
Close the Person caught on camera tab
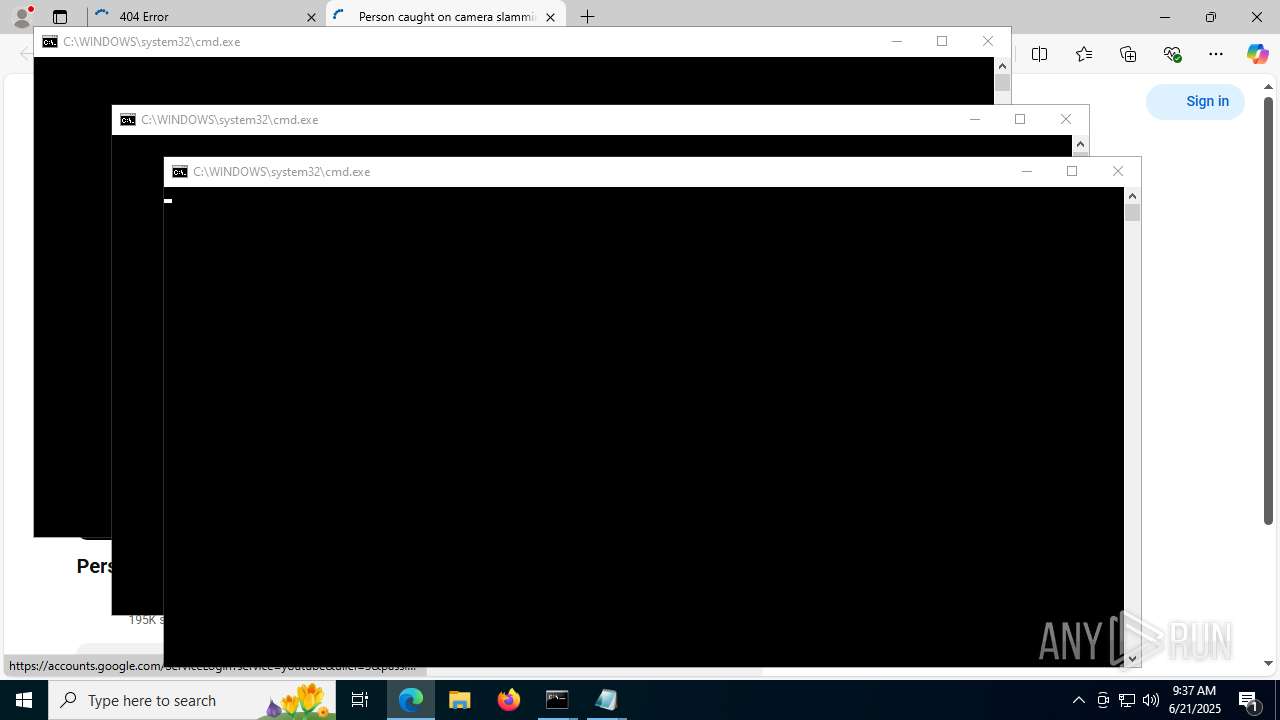click(550, 17)
